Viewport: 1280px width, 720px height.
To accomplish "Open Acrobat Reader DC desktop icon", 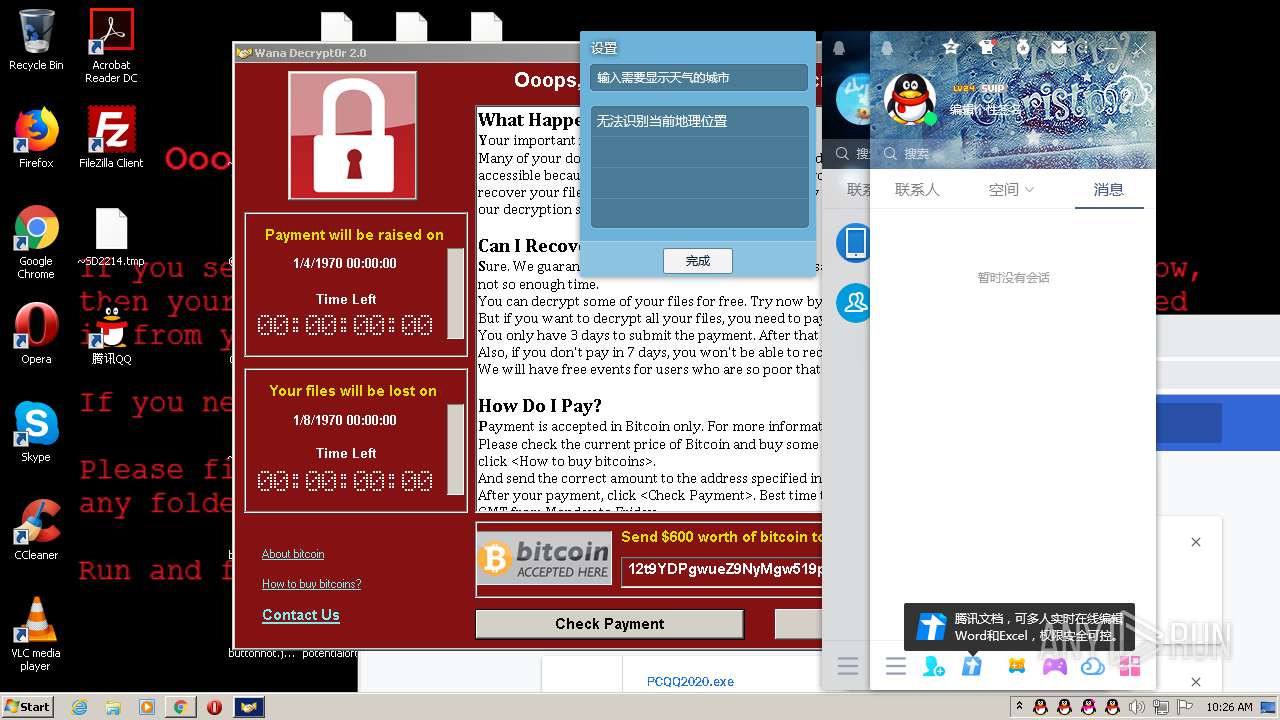I will [111, 46].
